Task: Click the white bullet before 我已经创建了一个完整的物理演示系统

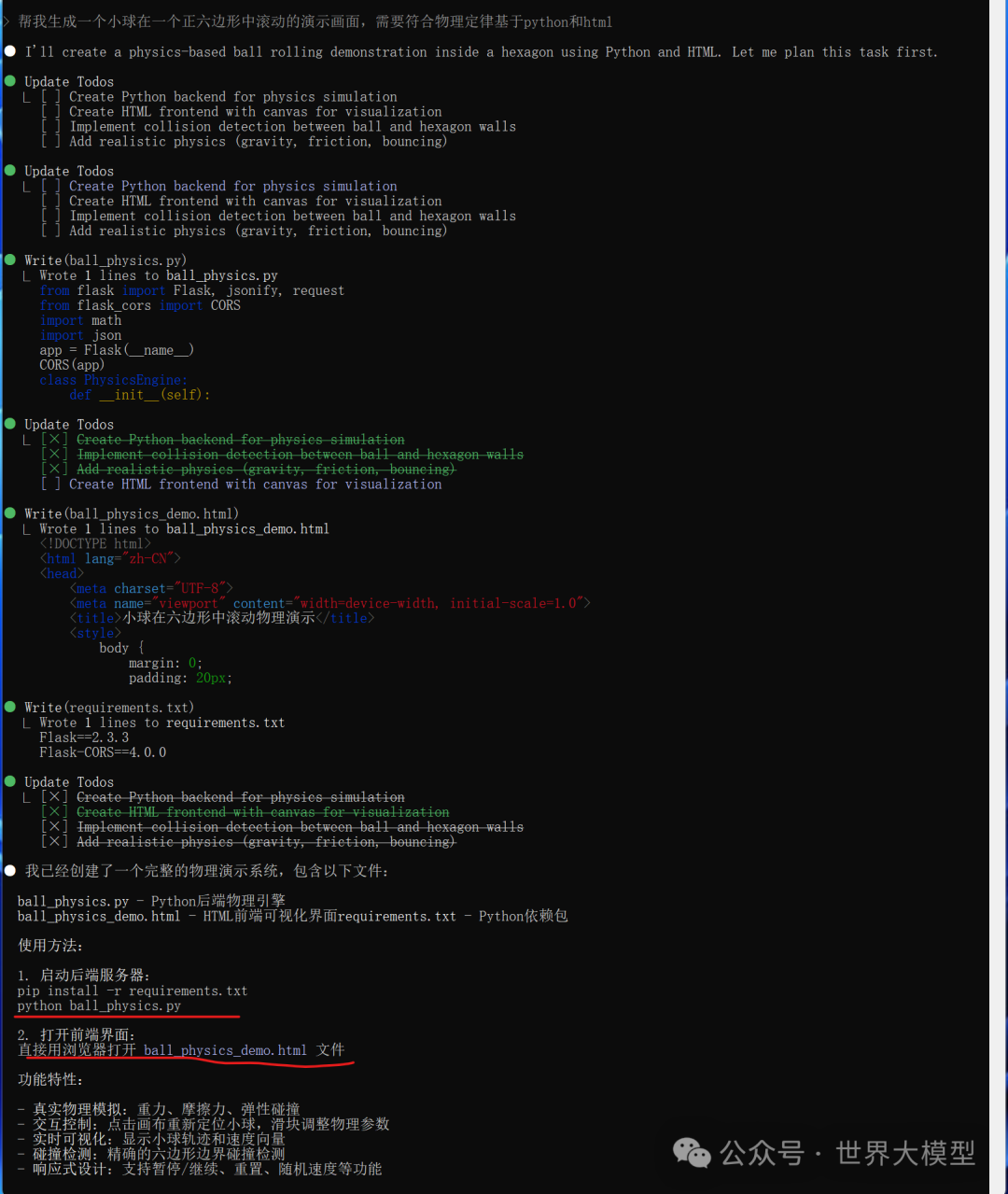Action: [x=10, y=870]
